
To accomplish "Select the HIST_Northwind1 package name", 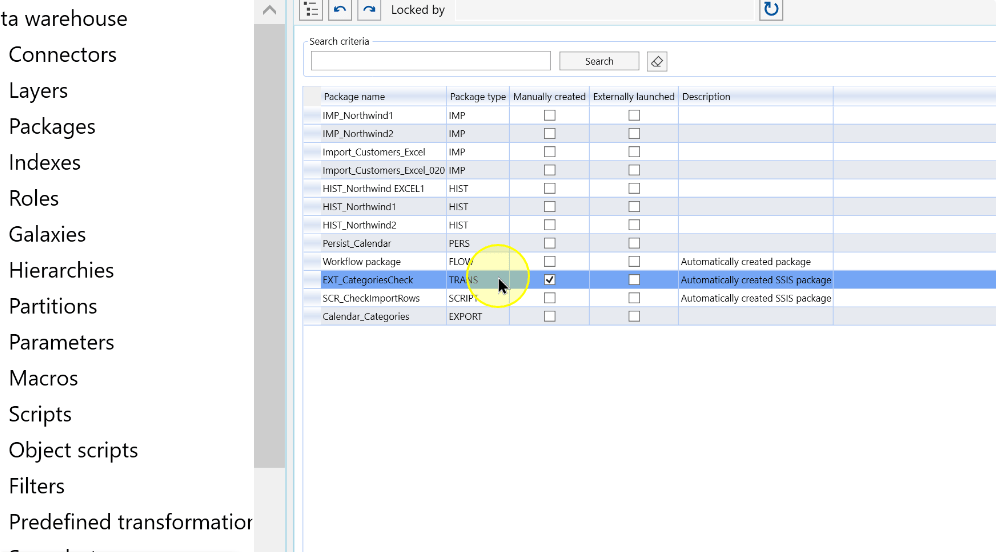I will pos(359,206).
